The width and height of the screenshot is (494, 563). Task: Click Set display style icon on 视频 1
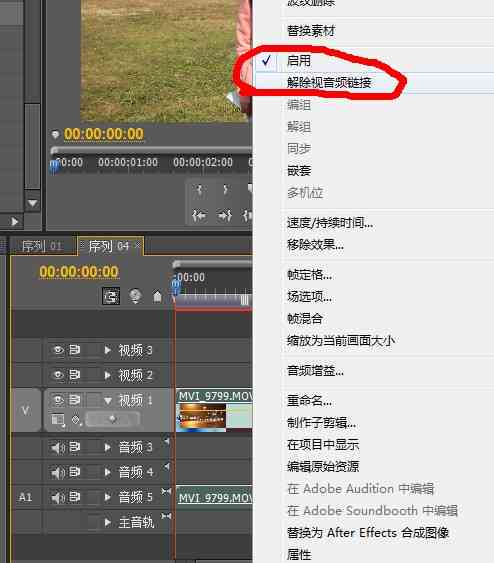click(x=58, y=419)
